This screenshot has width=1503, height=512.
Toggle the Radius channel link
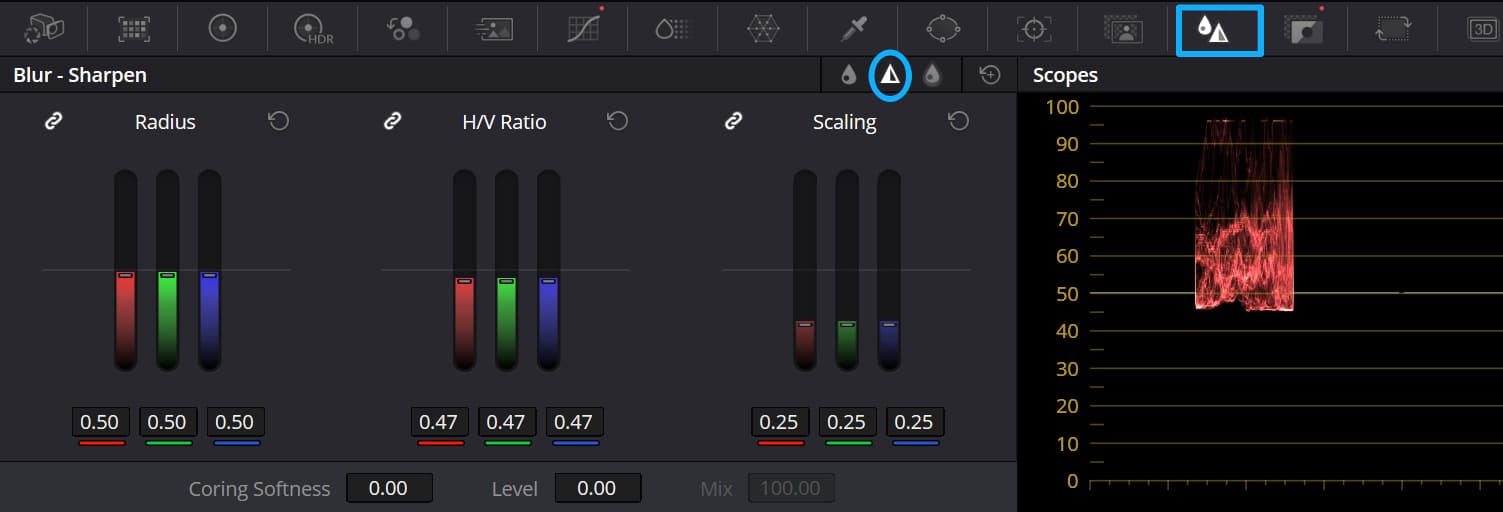[x=54, y=121]
